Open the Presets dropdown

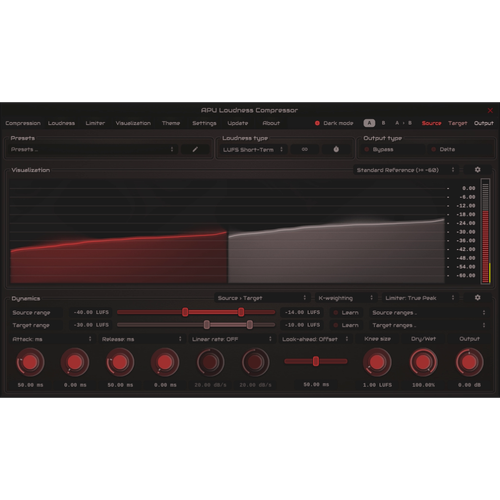click(92, 149)
